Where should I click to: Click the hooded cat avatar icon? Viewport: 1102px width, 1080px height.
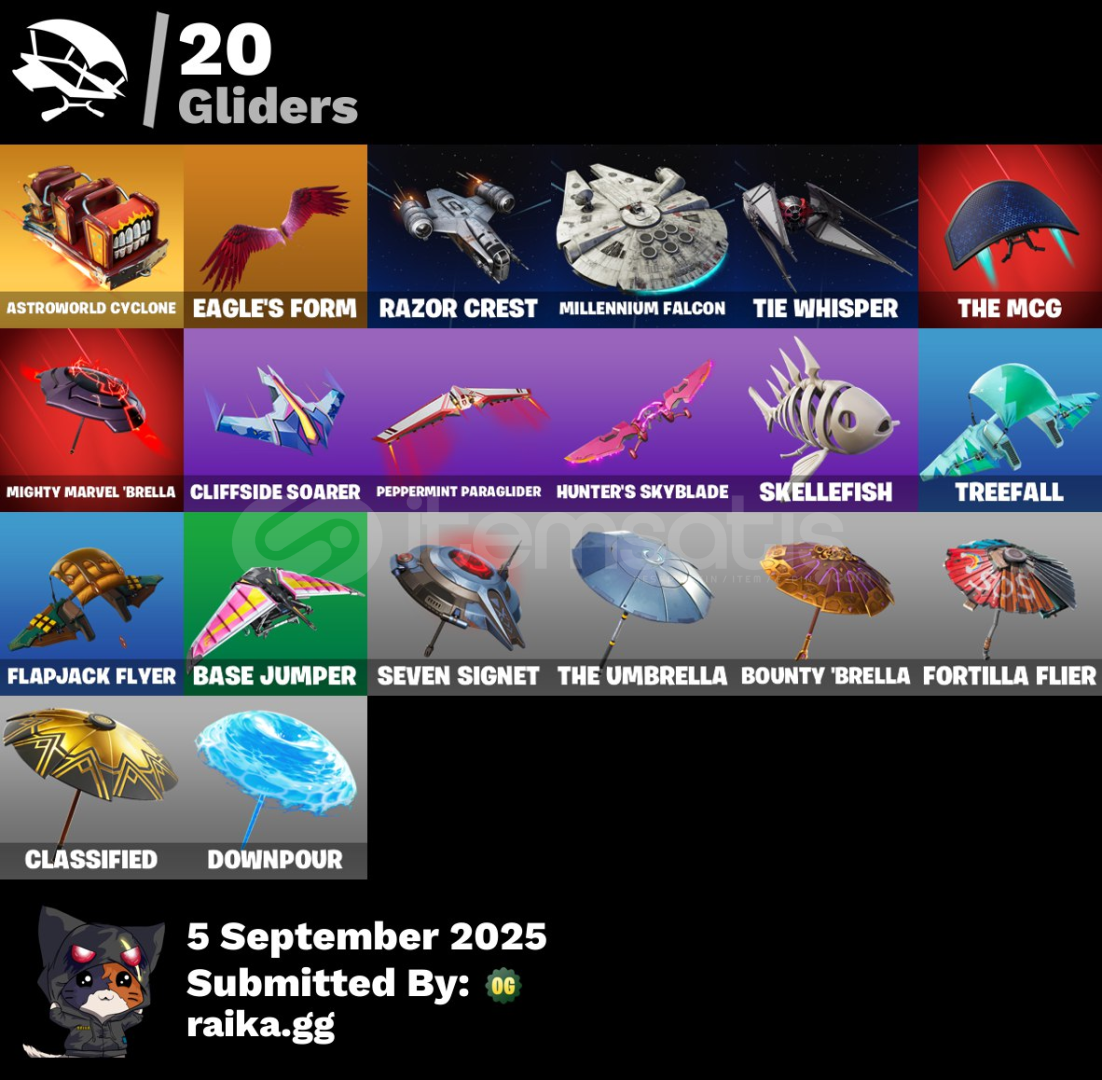click(94, 982)
